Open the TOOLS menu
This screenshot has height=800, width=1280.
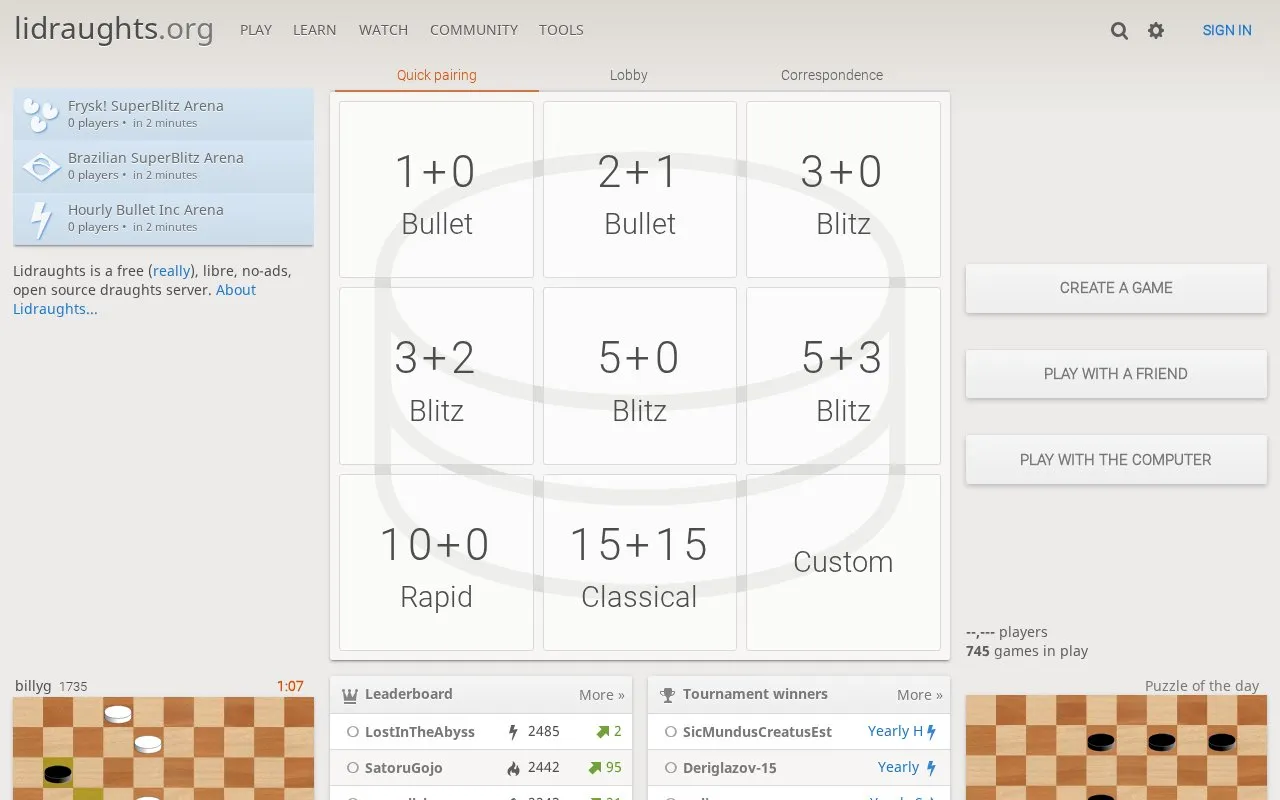click(x=561, y=30)
